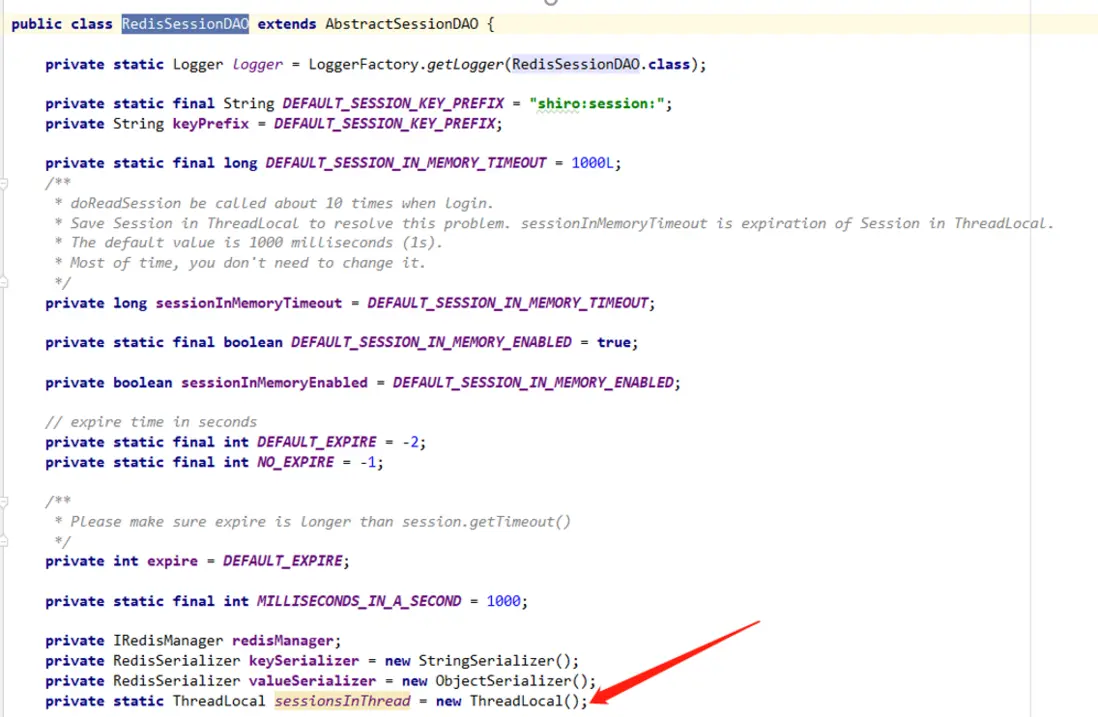The width and height of the screenshot is (1098, 717).
Task: Click the '// expire time in seconds' comment
Action: click(151, 422)
